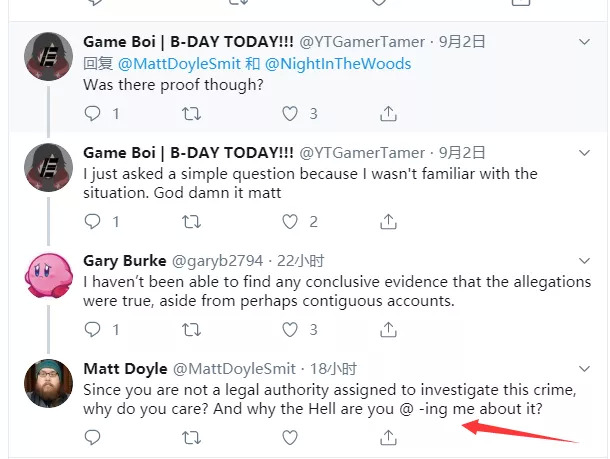This screenshot has height=459, width=610.
Task: Like Gary Burke's tweet about evidence
Action: (x=290, y=329)
